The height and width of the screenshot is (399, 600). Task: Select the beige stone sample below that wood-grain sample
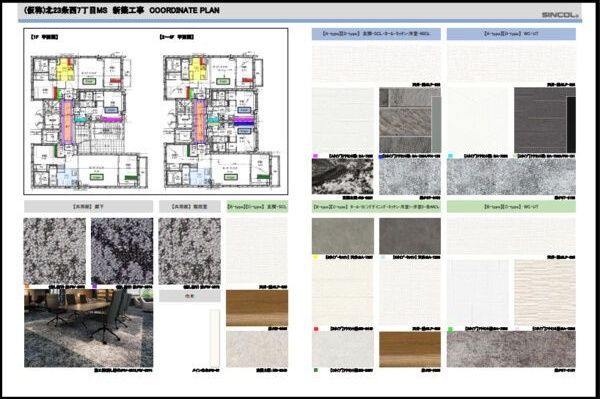pyautogui.click(x=257, y=349)
